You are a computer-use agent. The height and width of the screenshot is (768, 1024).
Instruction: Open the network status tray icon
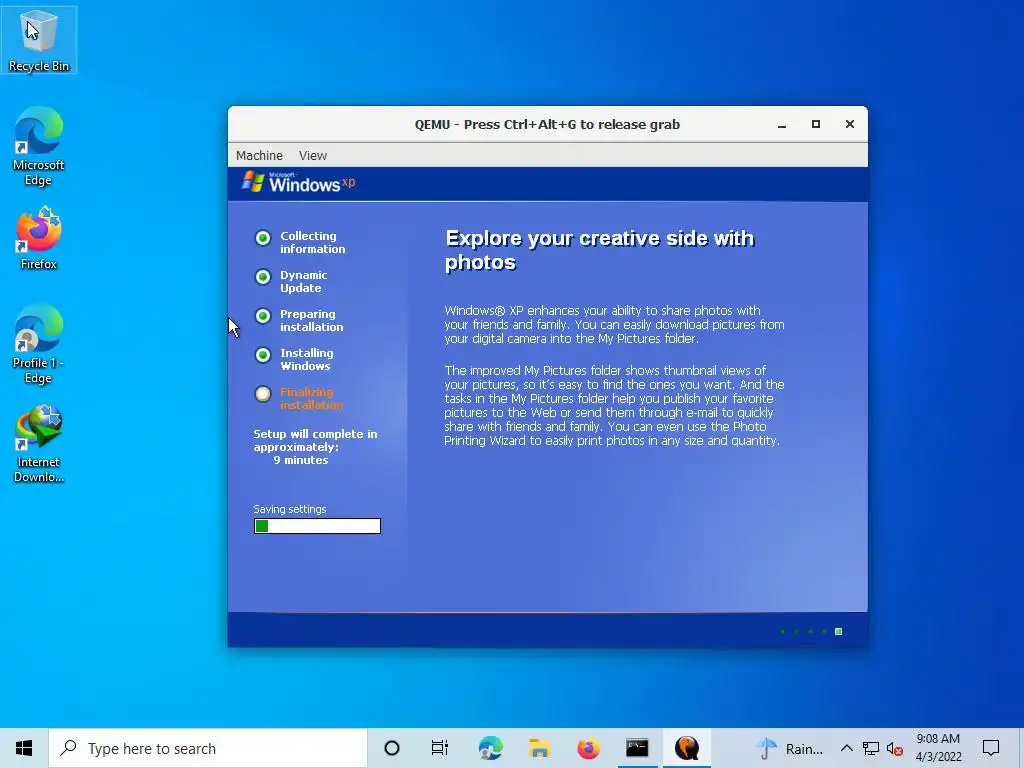click(871, 748)
